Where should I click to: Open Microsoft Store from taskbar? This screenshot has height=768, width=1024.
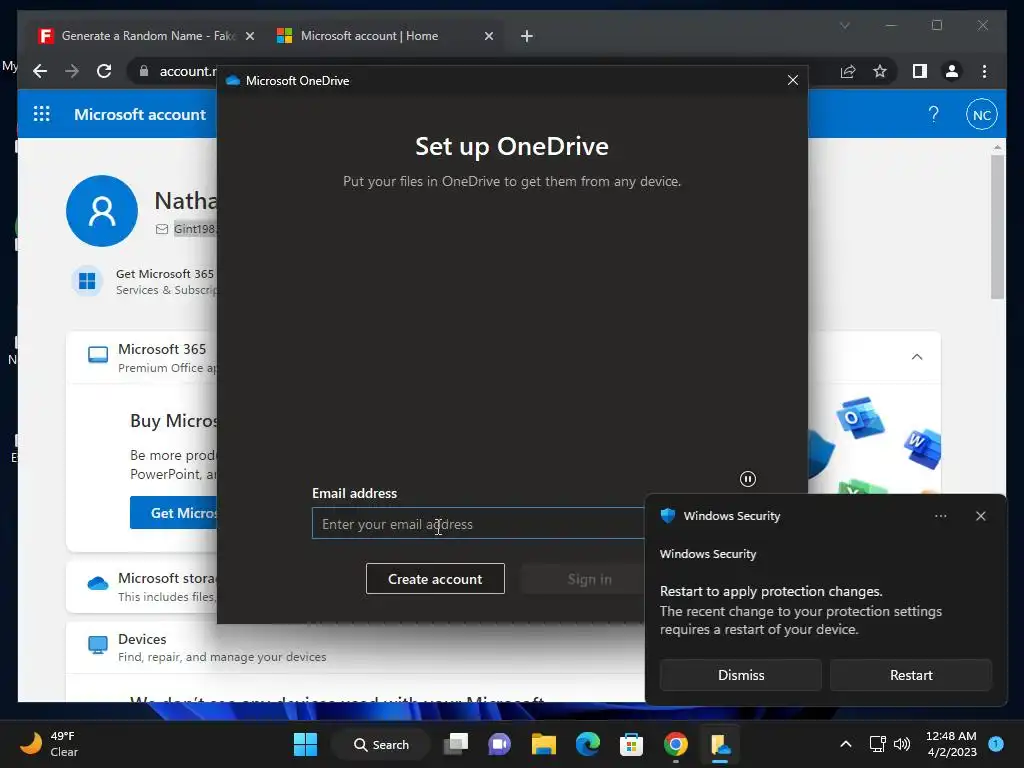pos(632,744)
